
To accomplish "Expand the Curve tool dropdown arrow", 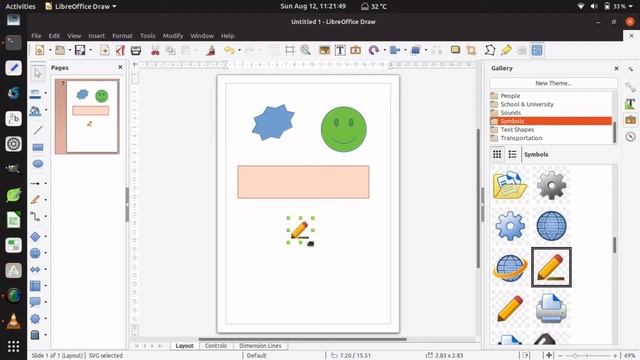I will pyautogui.click(x=46, y=200).
